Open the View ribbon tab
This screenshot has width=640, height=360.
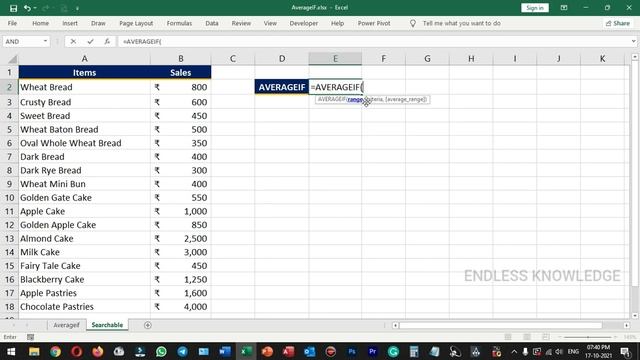tap(270, 23)
